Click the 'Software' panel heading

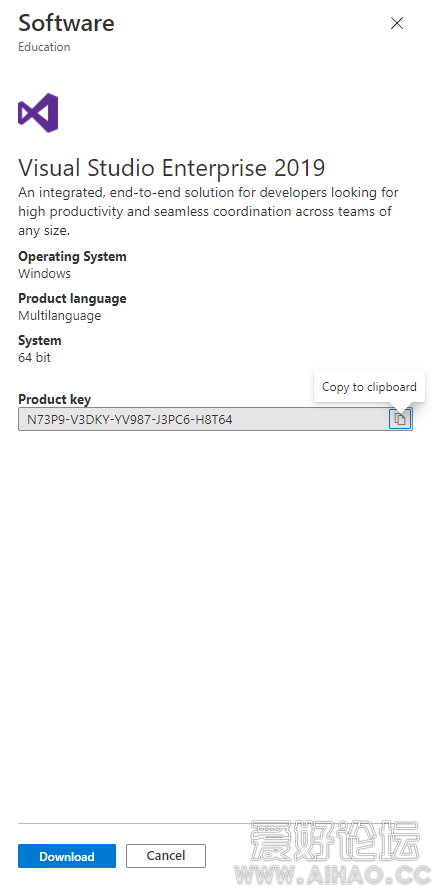pyautogui.click(x=66, y=23)
